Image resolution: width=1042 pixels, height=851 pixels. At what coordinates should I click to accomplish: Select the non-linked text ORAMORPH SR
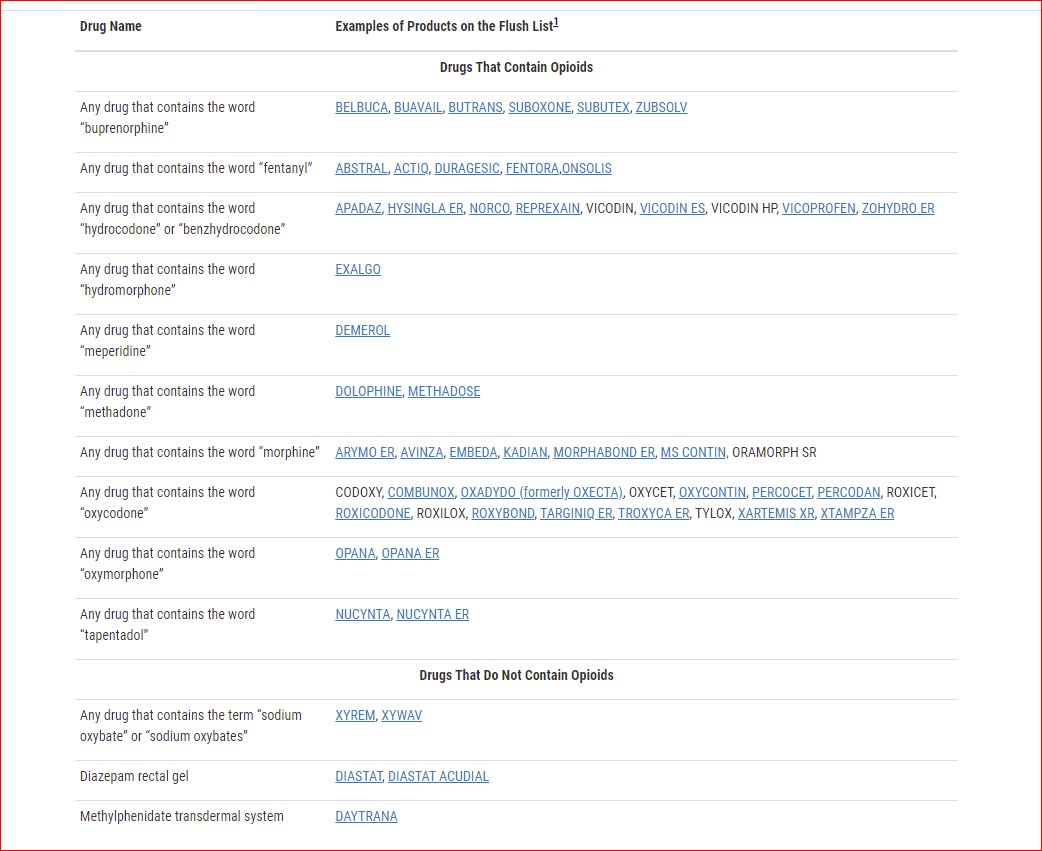click(774, 453)
